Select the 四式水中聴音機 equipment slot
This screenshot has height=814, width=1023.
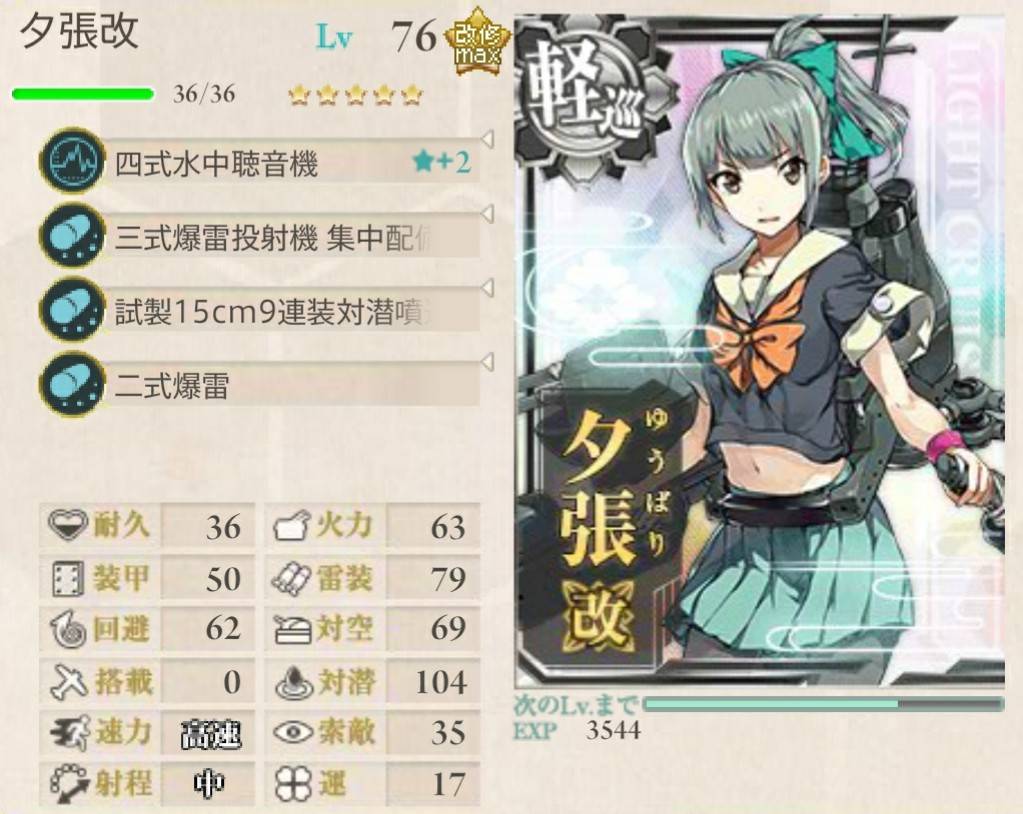(x=261, y=161)
